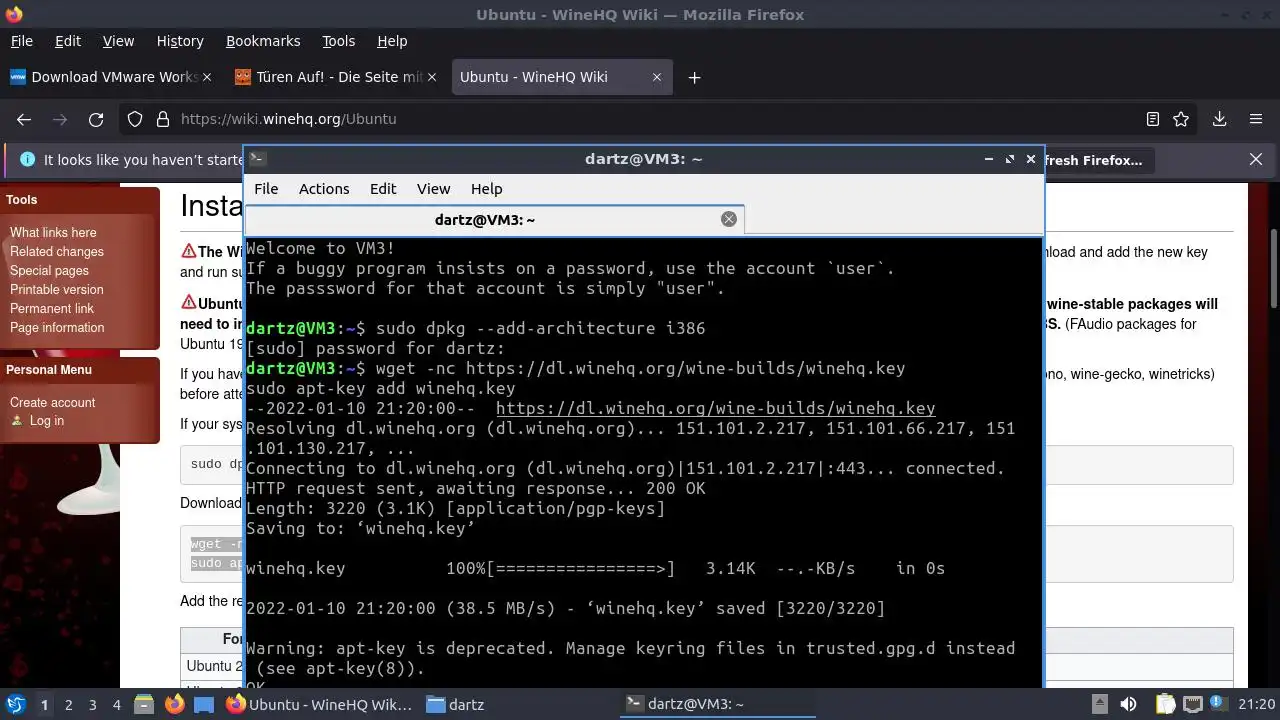
Task: Open Printable version link
Action: [x=57, y=289]
